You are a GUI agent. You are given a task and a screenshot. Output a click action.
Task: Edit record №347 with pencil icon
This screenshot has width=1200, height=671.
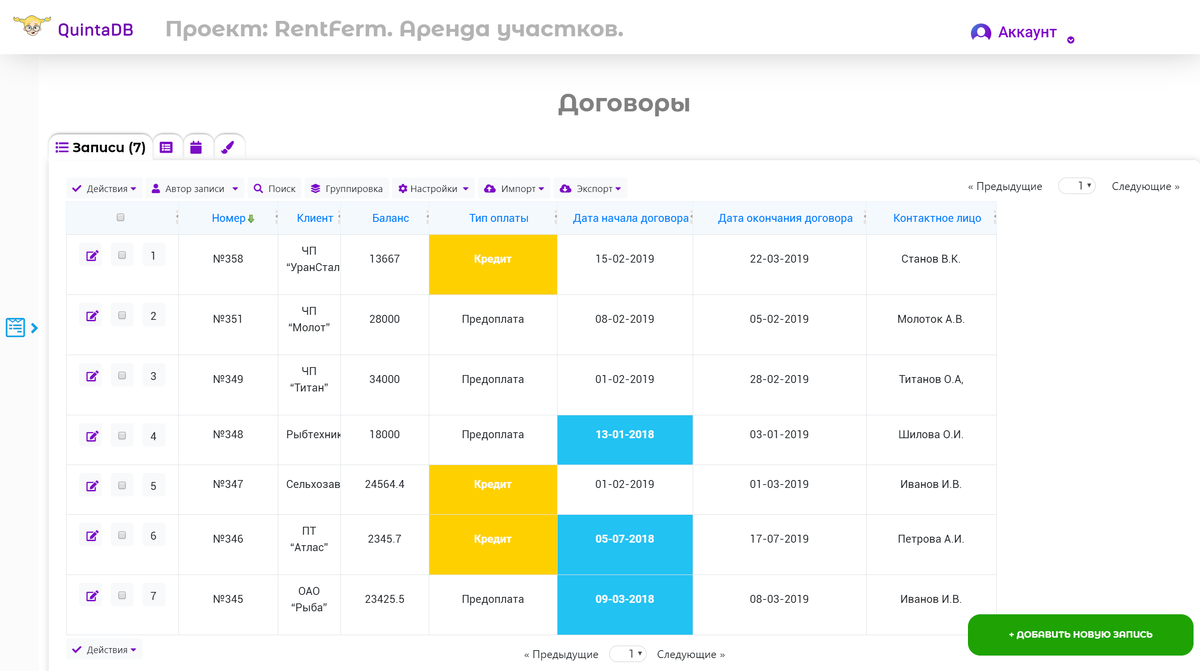[x=92, y=486]
